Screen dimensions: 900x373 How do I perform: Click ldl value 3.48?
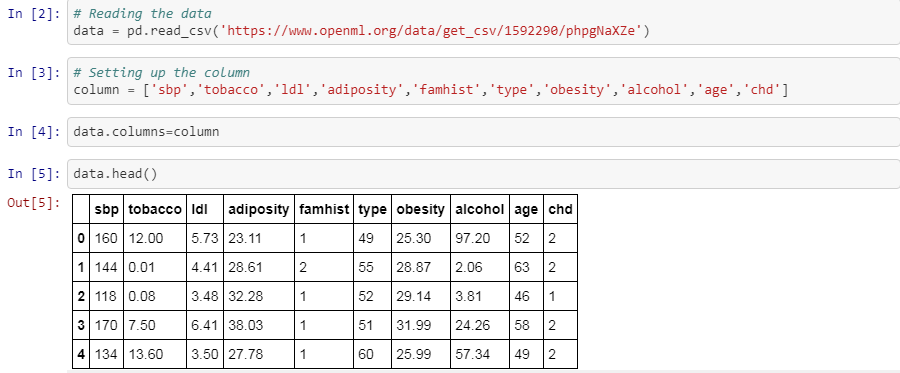pos(204,296)
